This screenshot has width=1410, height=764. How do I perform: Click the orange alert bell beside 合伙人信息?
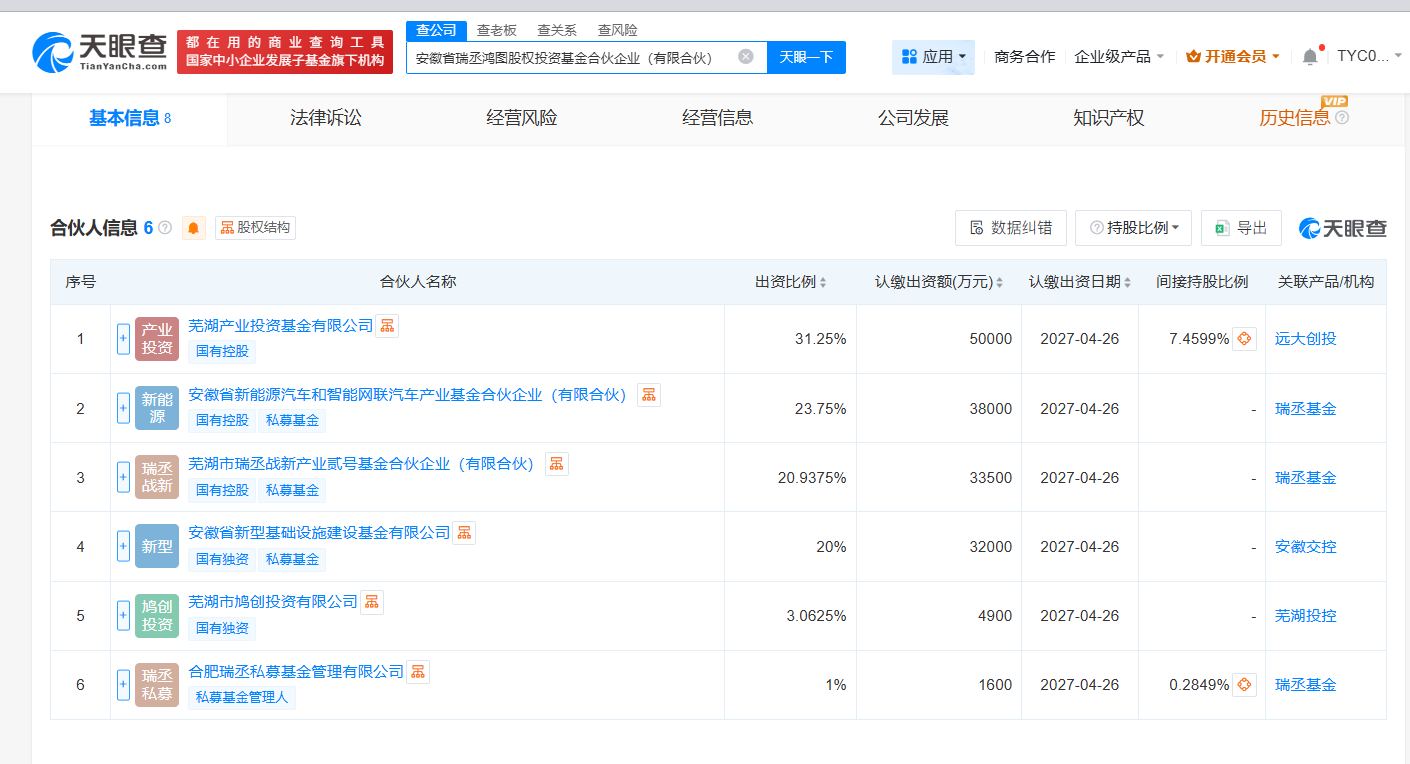tap(193, 228)
